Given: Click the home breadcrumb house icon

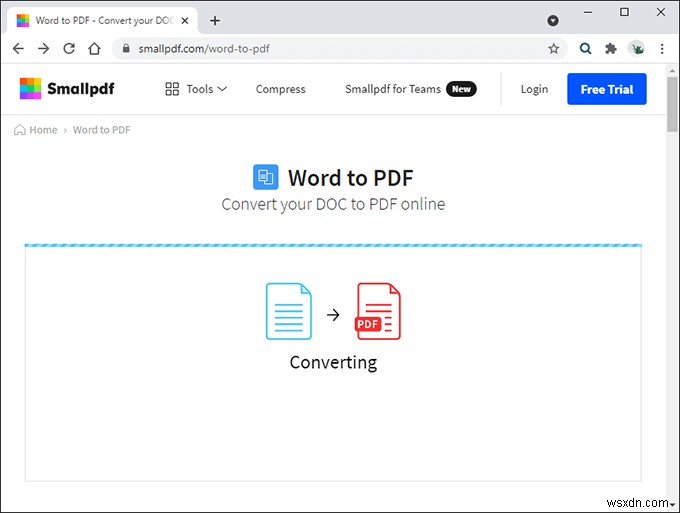Looking at the screenshot, I should (20, 130).
